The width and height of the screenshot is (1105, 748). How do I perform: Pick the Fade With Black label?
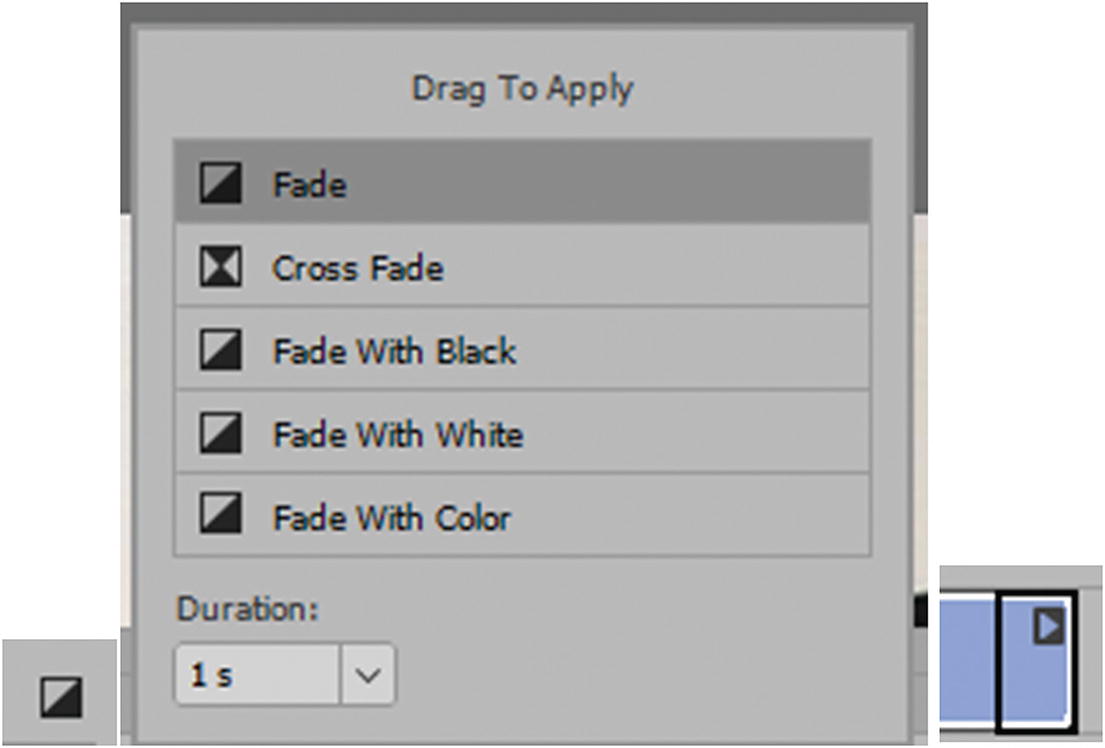pos(394,351)
